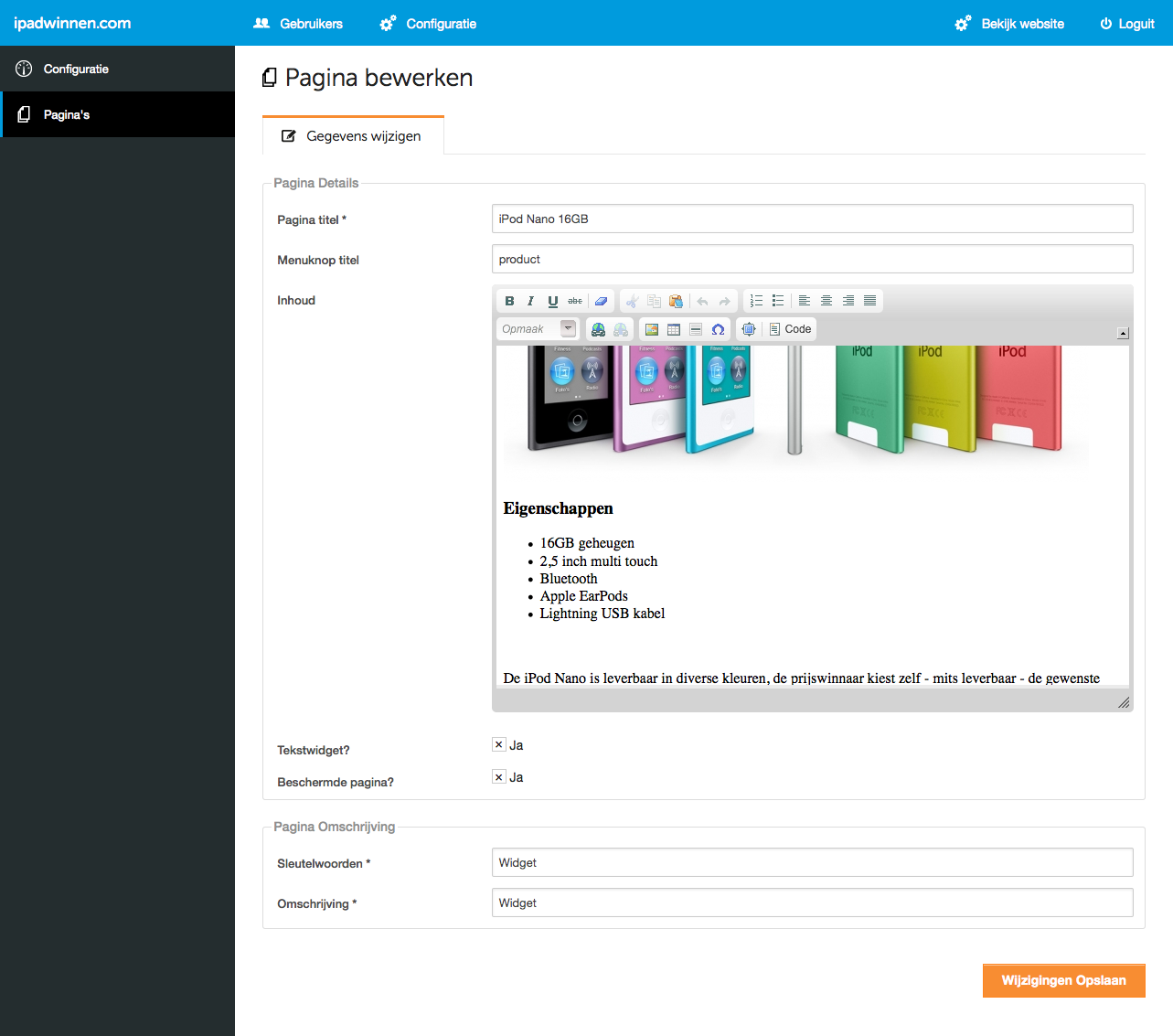
Task: Insert table into content
Action: (674, 329)
